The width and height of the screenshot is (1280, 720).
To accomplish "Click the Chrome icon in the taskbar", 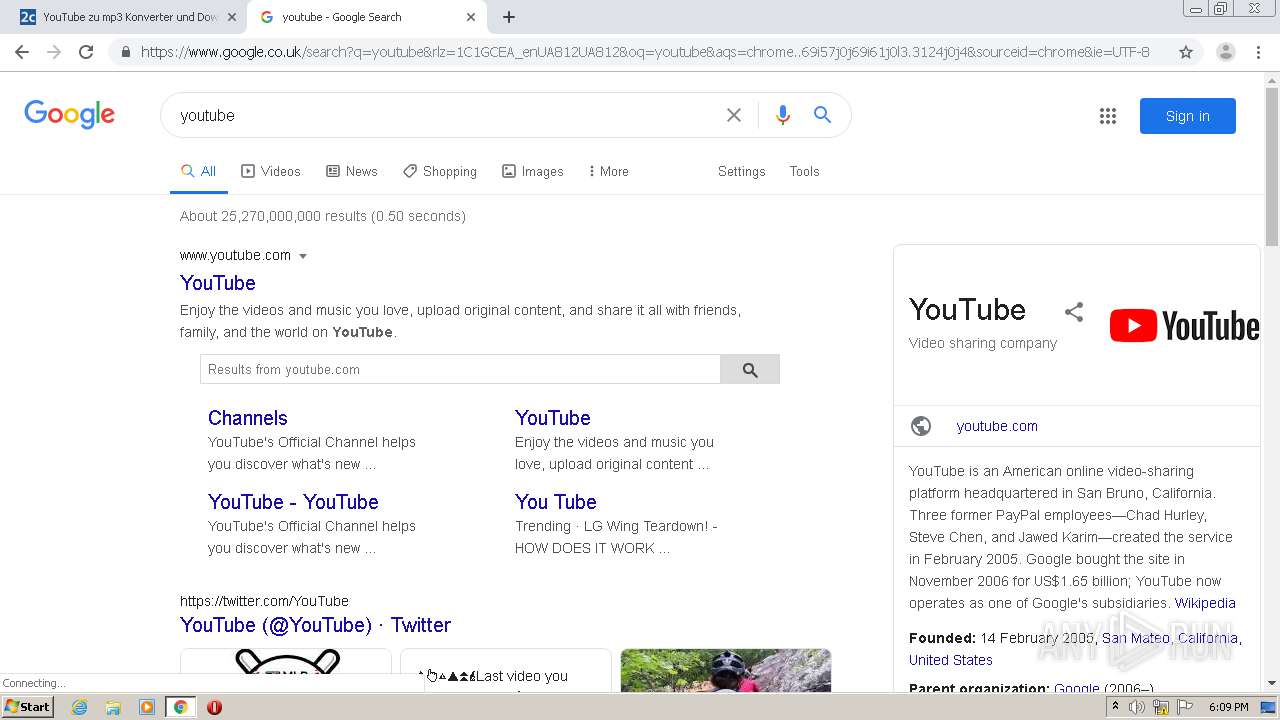I will 180,707.
